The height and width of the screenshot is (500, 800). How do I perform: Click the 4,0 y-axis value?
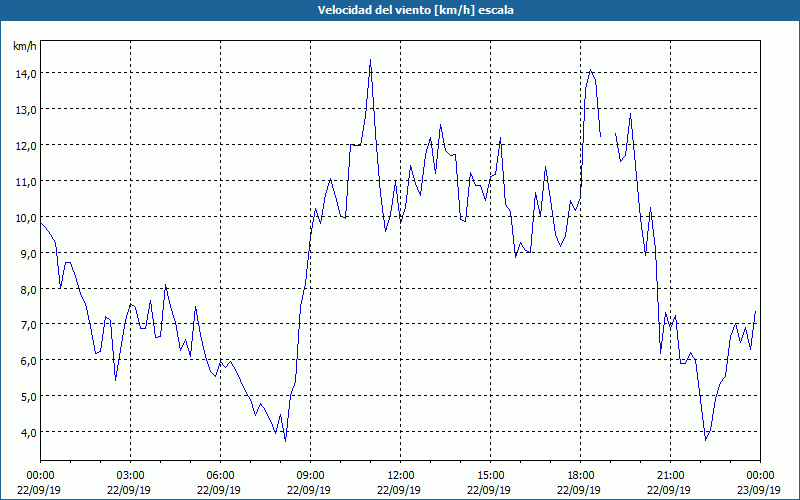[x=28, y=433]
